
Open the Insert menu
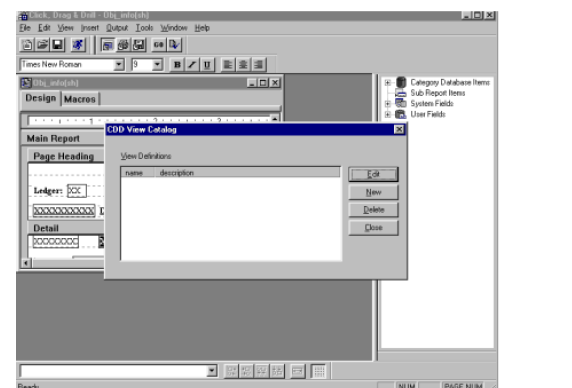(x=90, y=28)
